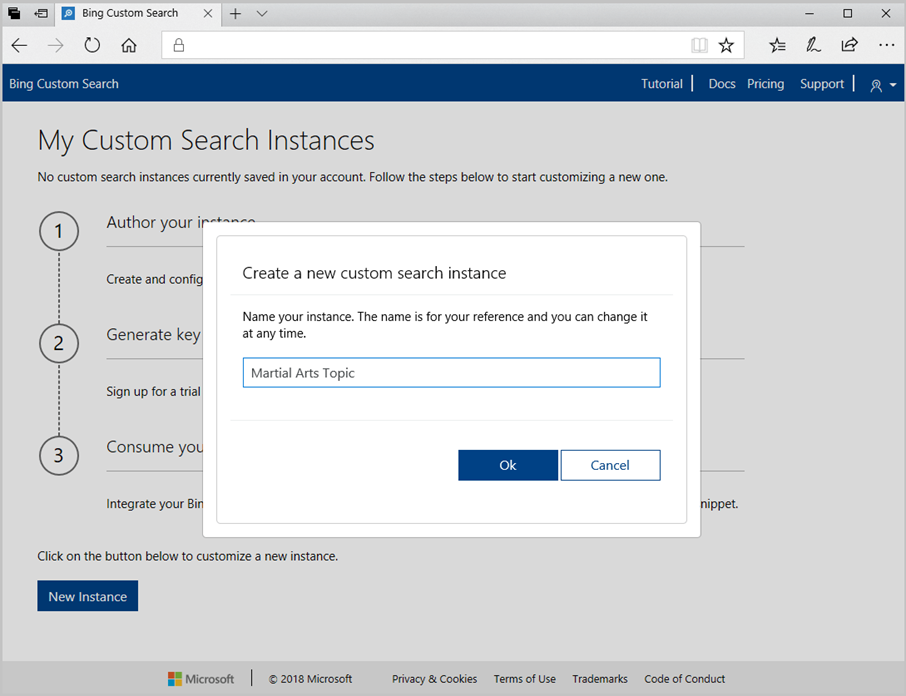Open the Privacy & Cookies footer link

point(434,679)
